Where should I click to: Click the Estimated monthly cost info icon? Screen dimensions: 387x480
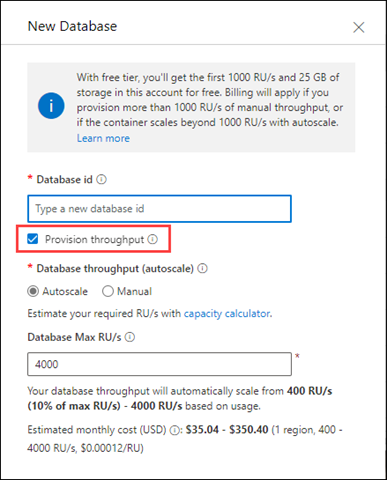click(x=174, y=430)
